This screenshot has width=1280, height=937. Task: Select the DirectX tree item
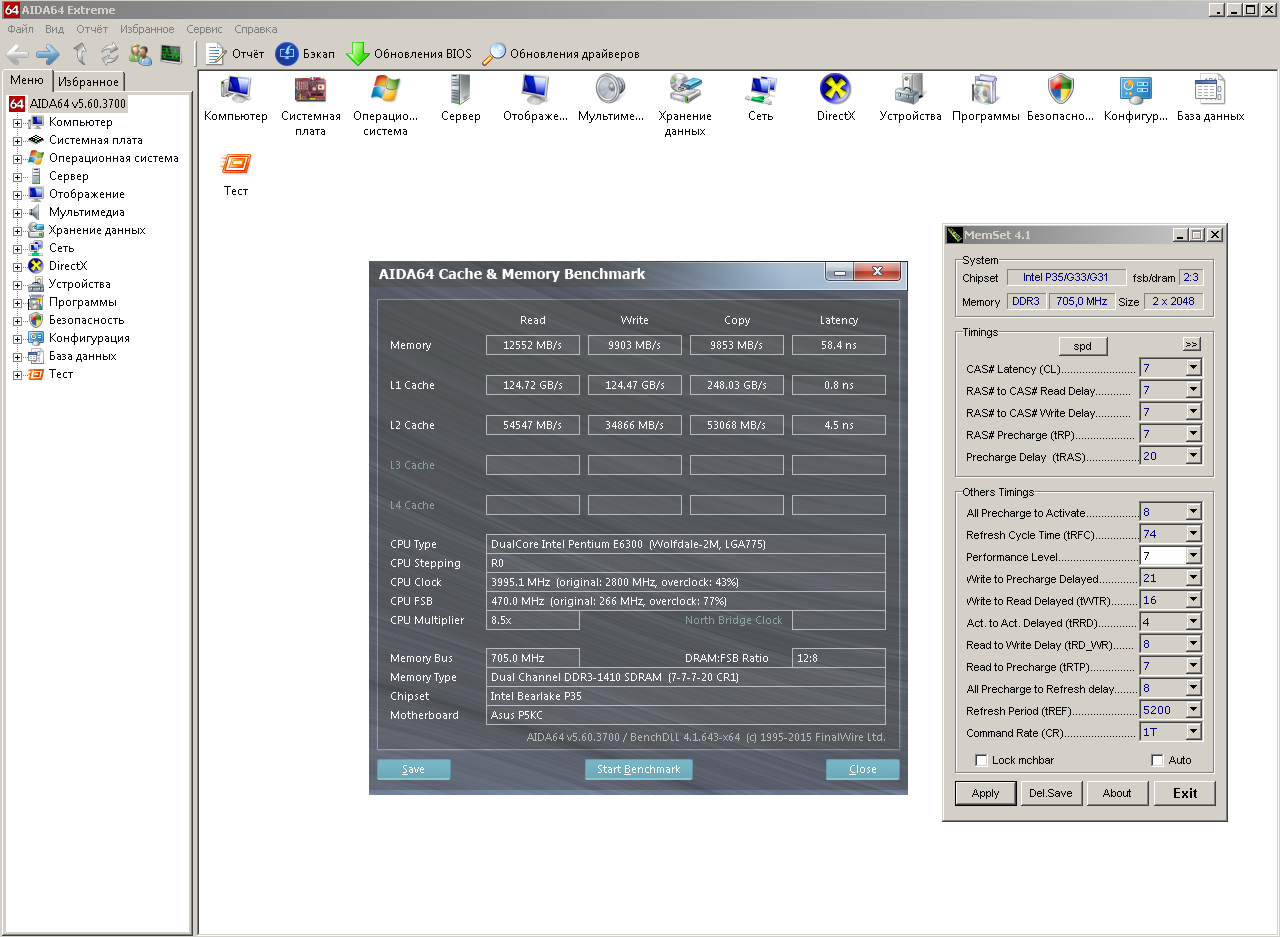click(68, 266)
